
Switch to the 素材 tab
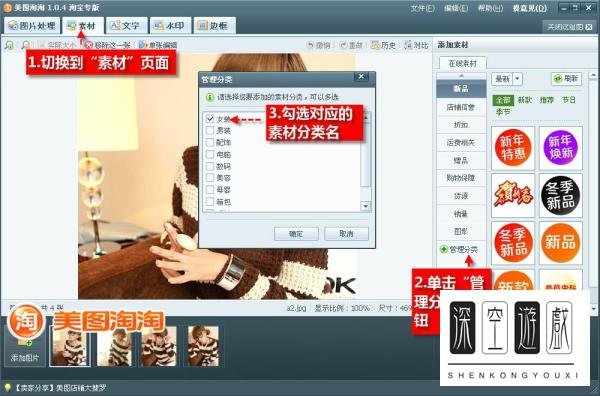click(83, 26)
